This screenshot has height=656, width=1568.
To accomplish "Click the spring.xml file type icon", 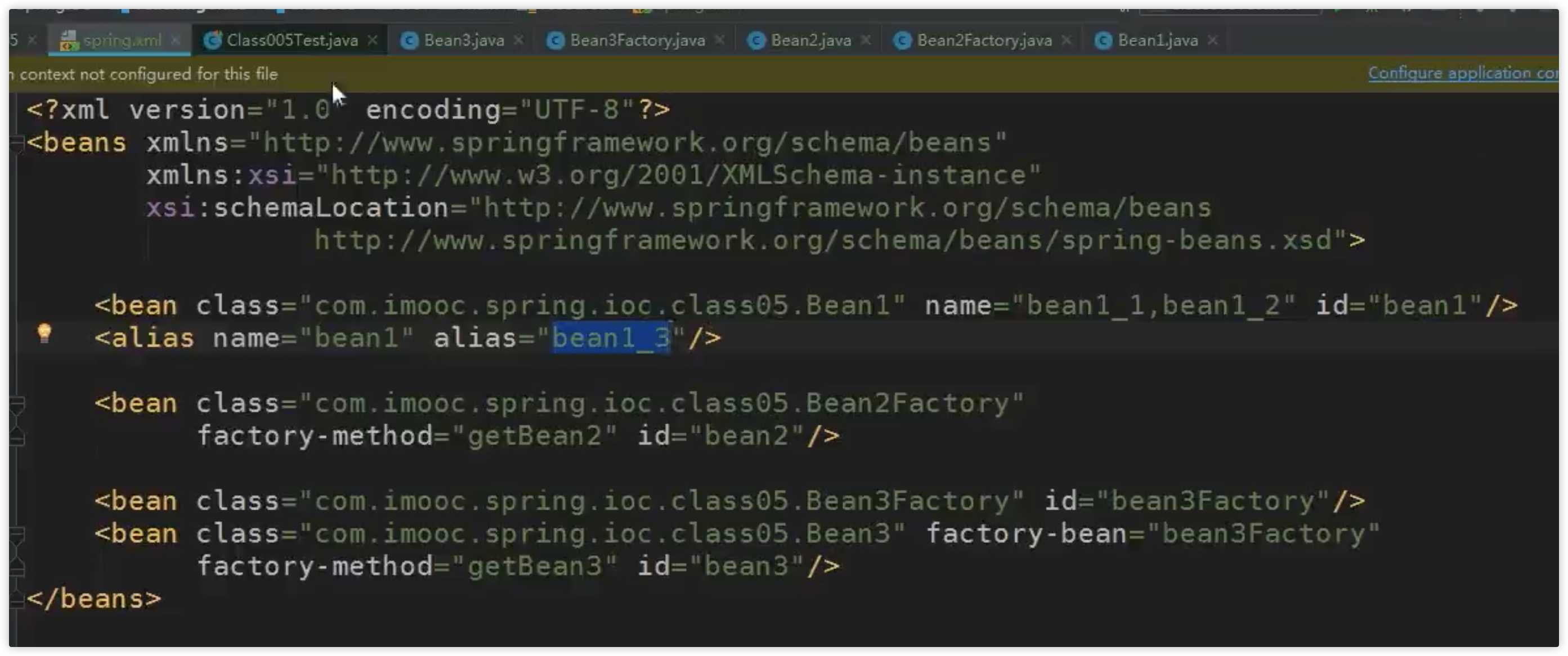I will (x=69, y=40).
